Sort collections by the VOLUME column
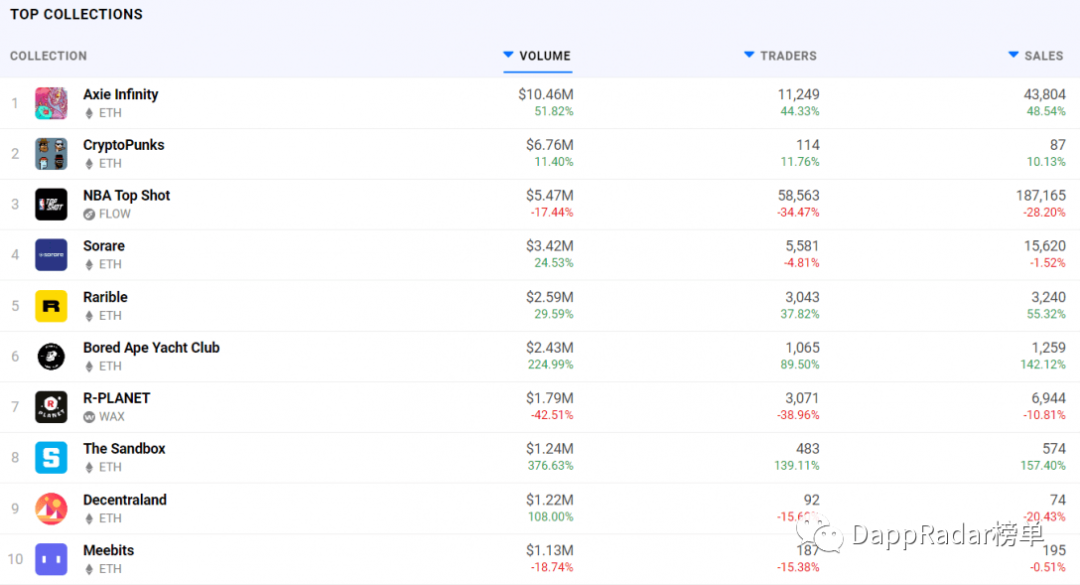Screen dimensions: 1080x585 coord(537,56)
